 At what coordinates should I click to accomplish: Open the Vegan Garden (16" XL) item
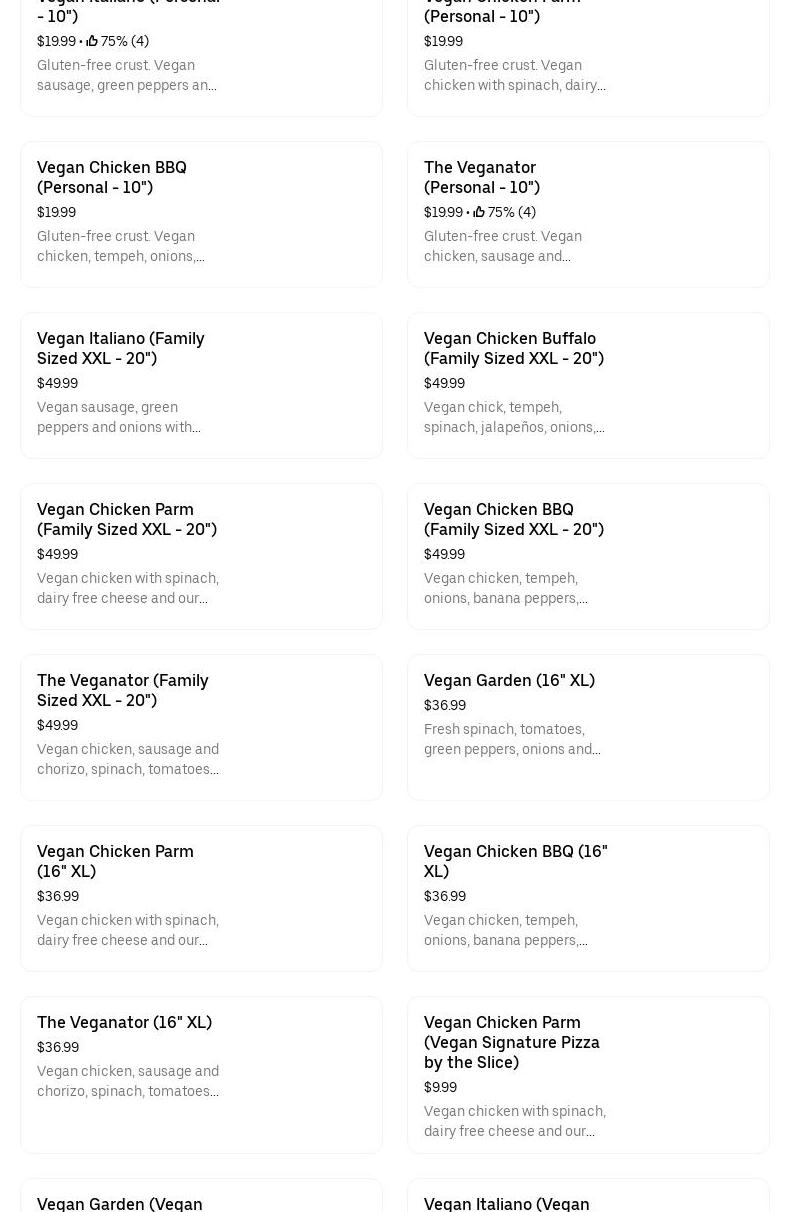tap(509, 680)
